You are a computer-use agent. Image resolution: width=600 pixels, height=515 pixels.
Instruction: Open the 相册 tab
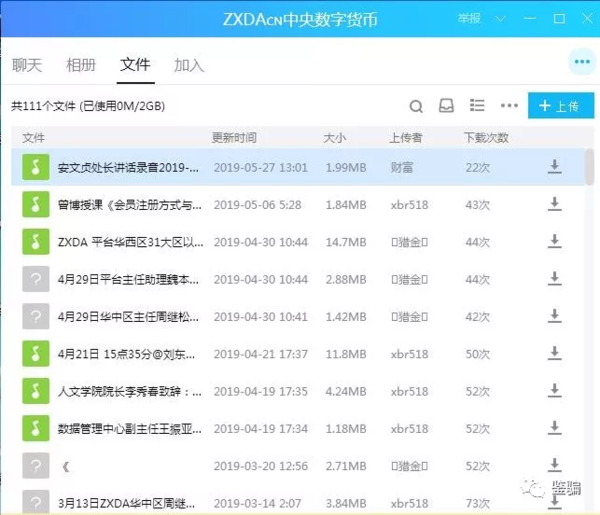point(81,66)
